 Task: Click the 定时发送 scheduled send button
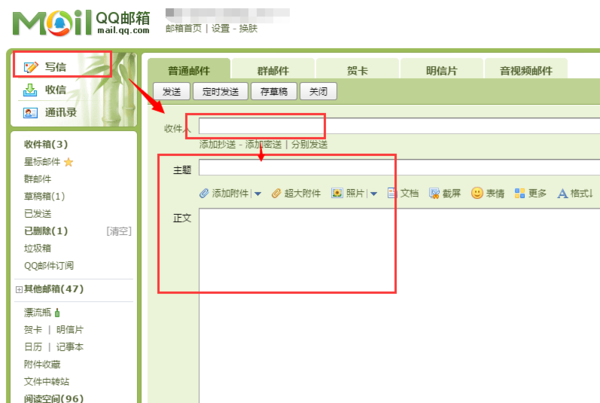pyautogui.click(x=220, y=91)
